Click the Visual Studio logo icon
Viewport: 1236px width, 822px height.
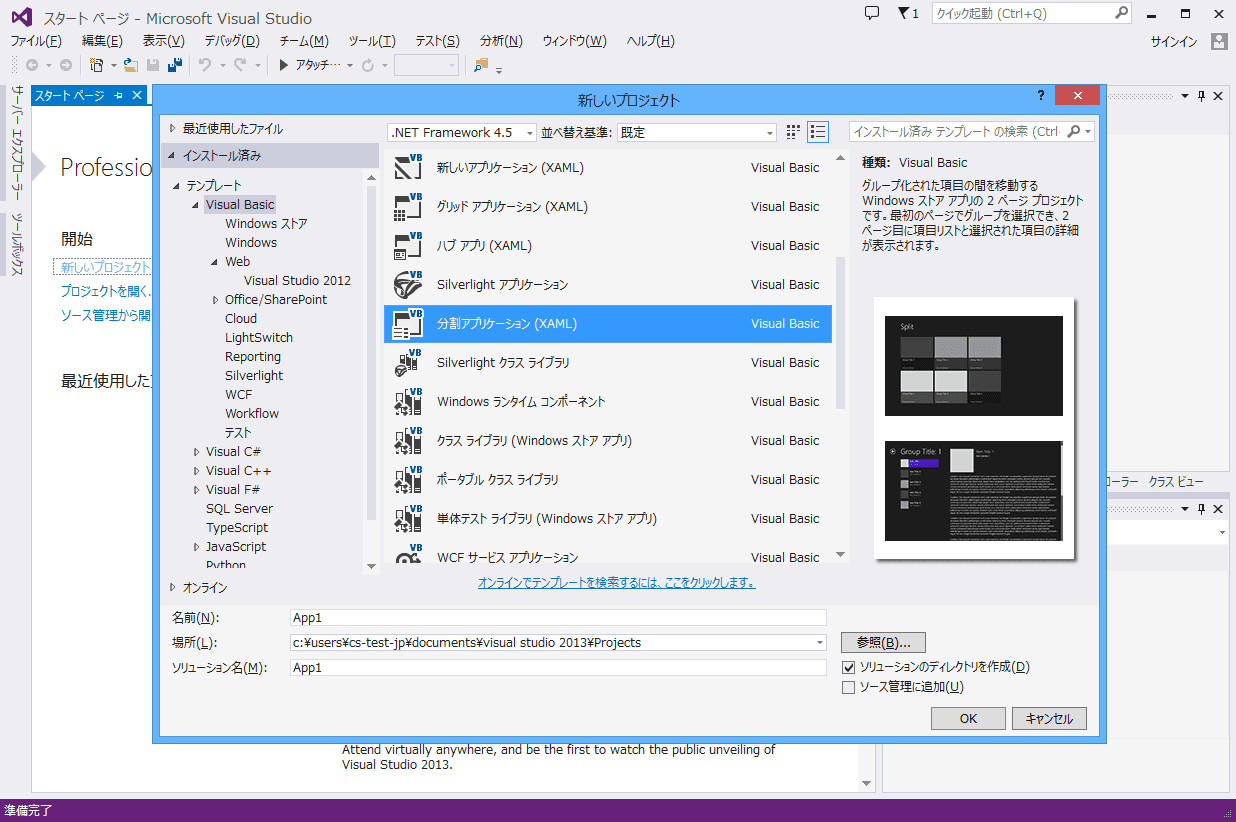click(x=22, y=17)
